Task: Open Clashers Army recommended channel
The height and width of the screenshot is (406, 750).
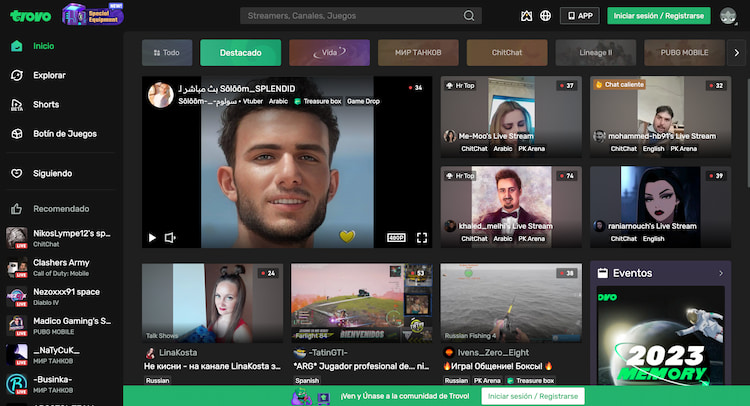Action: click(x=61, y=267)
